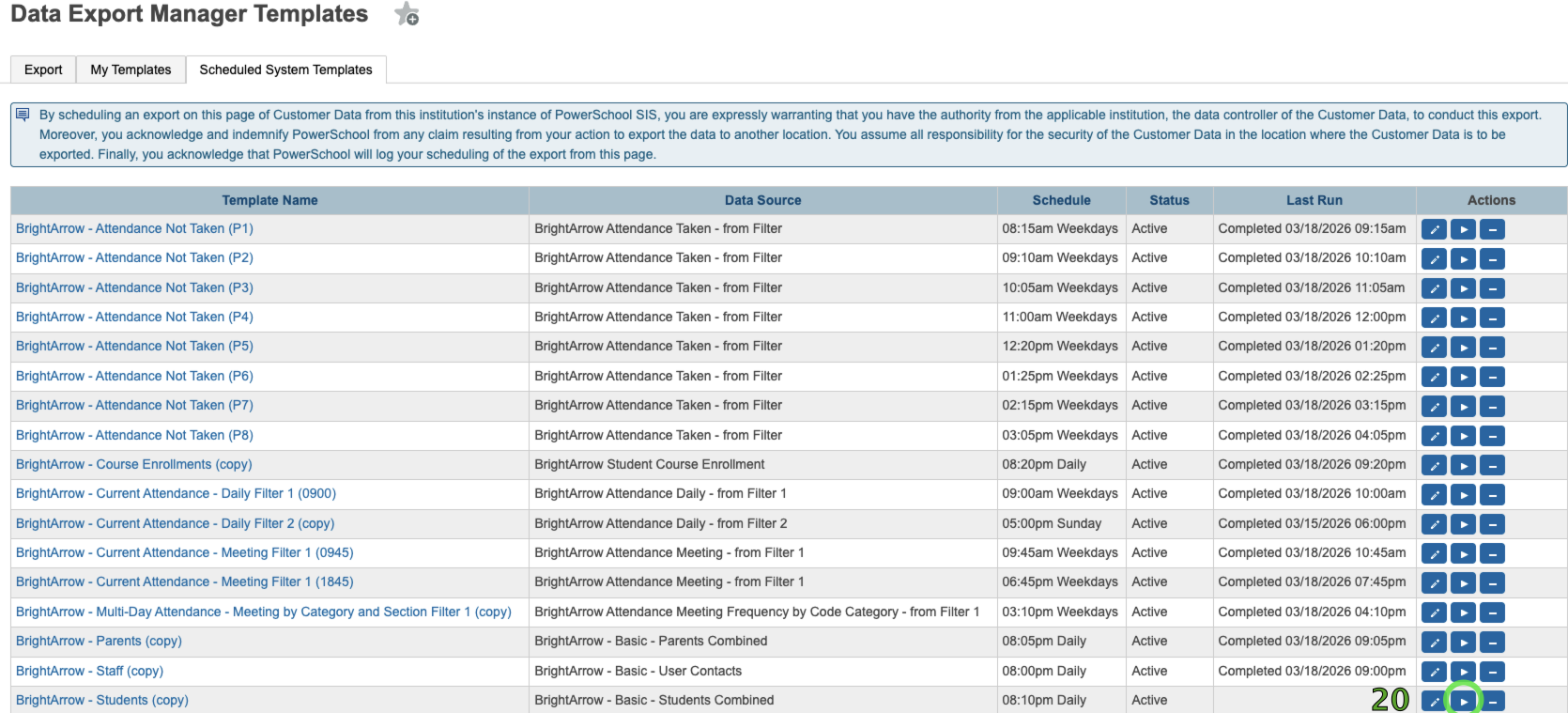Viewport: 1568px width, 713px height.
Task: Run Students (copy) export now
Action: tap(1463, 701)
